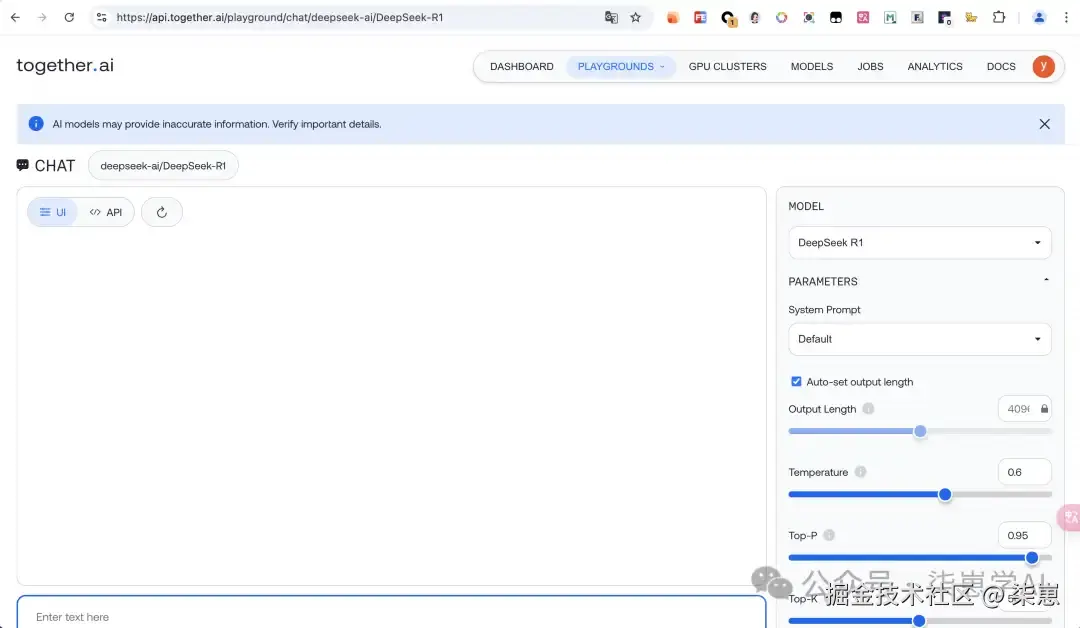Open the DOCS nav item
Viewport: 1080px width, 628px height.
point(1001,67)
